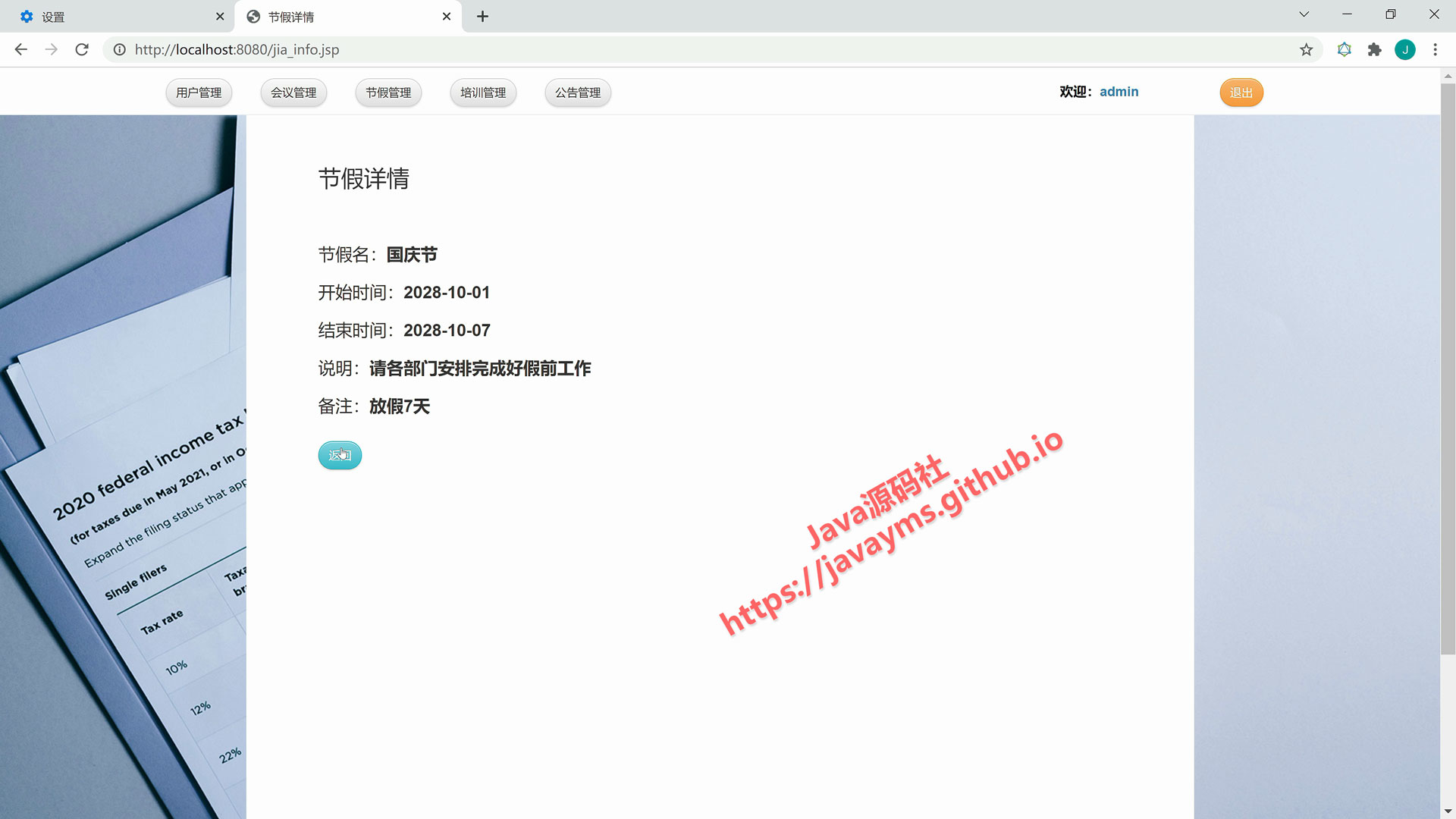Open 用户管理 menu
1456x819 pixels.
coord(199,93)
